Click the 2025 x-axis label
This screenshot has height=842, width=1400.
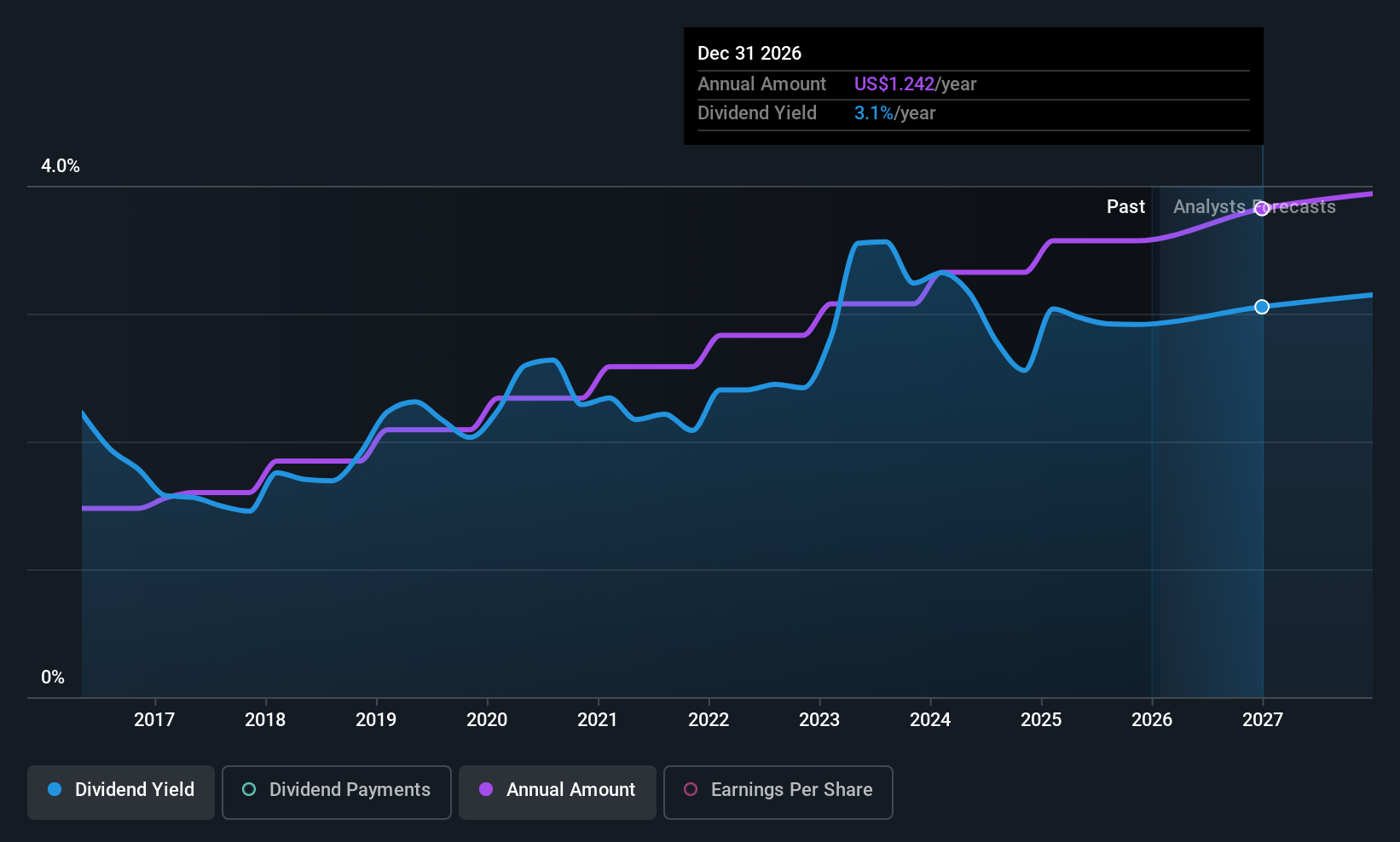[1041, 720]
